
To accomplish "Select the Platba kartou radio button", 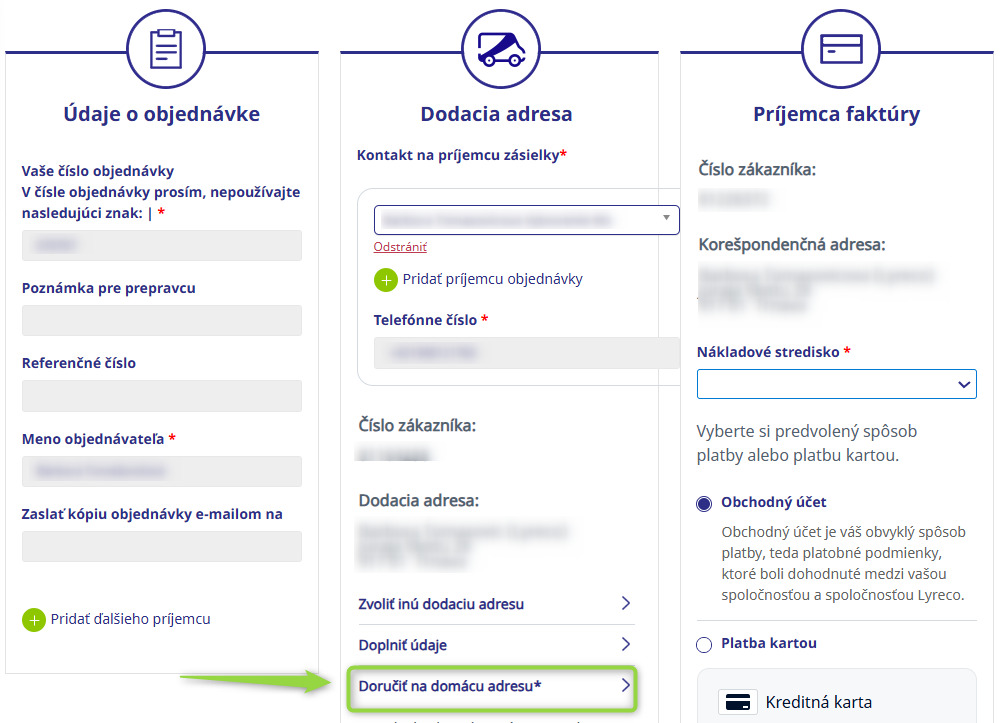I will point(704,644).
